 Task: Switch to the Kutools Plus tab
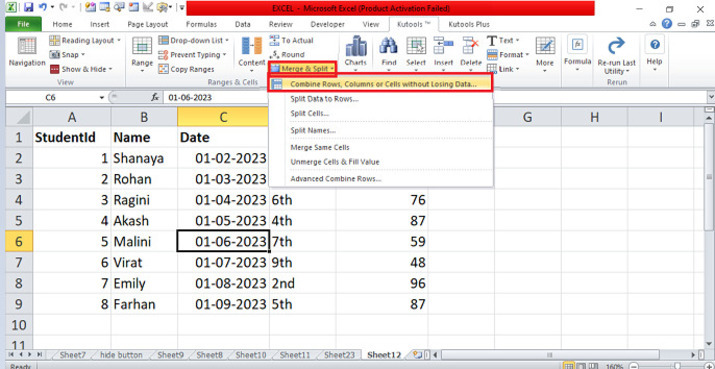tap(469, 25)
